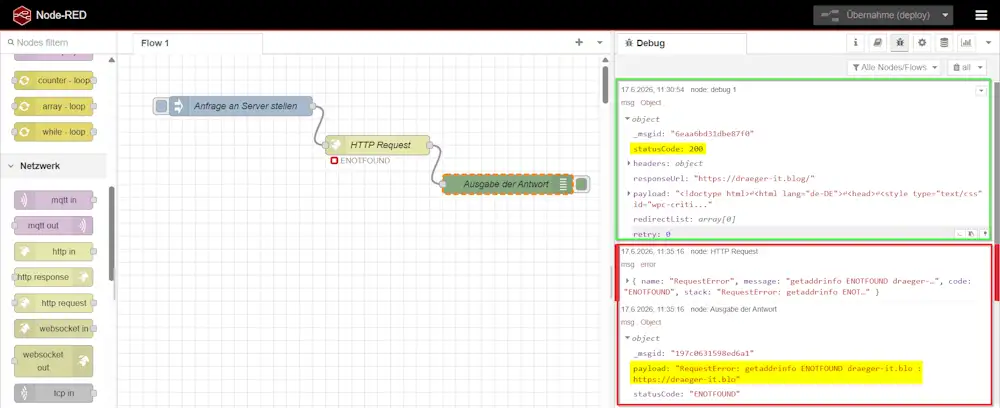Click the node: debug 1 link
This screenshot has height=408, width=1000.
pos(713,90)
